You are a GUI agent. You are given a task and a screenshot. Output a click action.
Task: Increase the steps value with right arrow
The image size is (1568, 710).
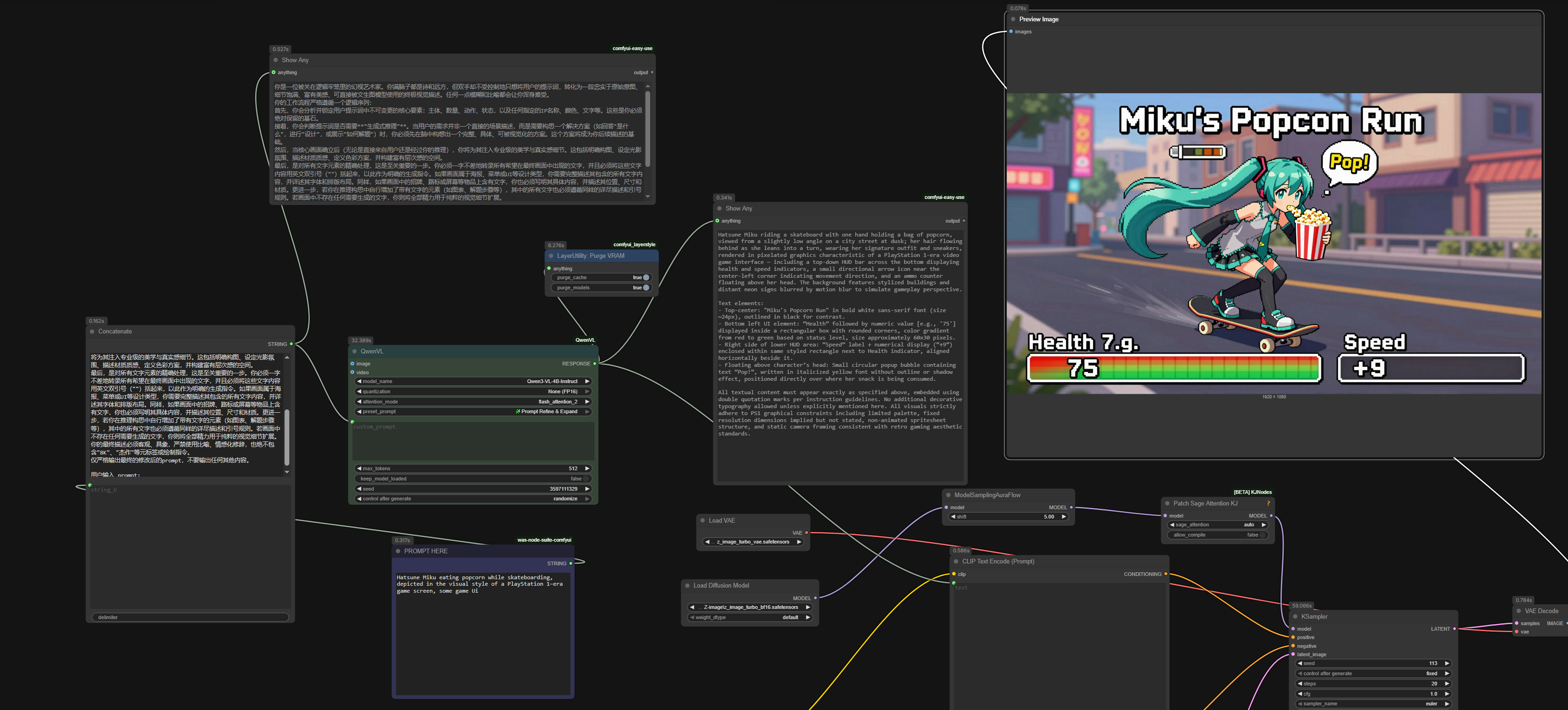tap(1447, 683)
